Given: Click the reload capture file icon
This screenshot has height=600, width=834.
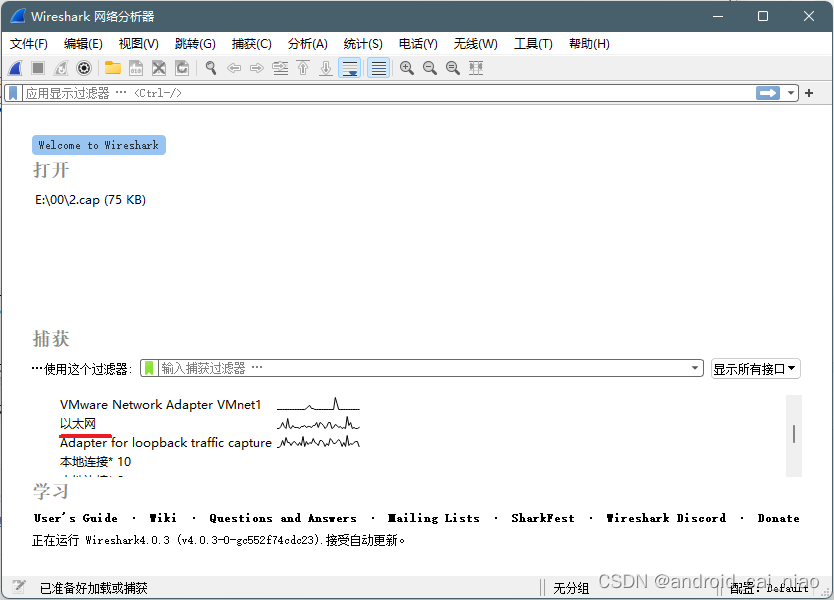Looking at the screenshot, I should (182, 68).
